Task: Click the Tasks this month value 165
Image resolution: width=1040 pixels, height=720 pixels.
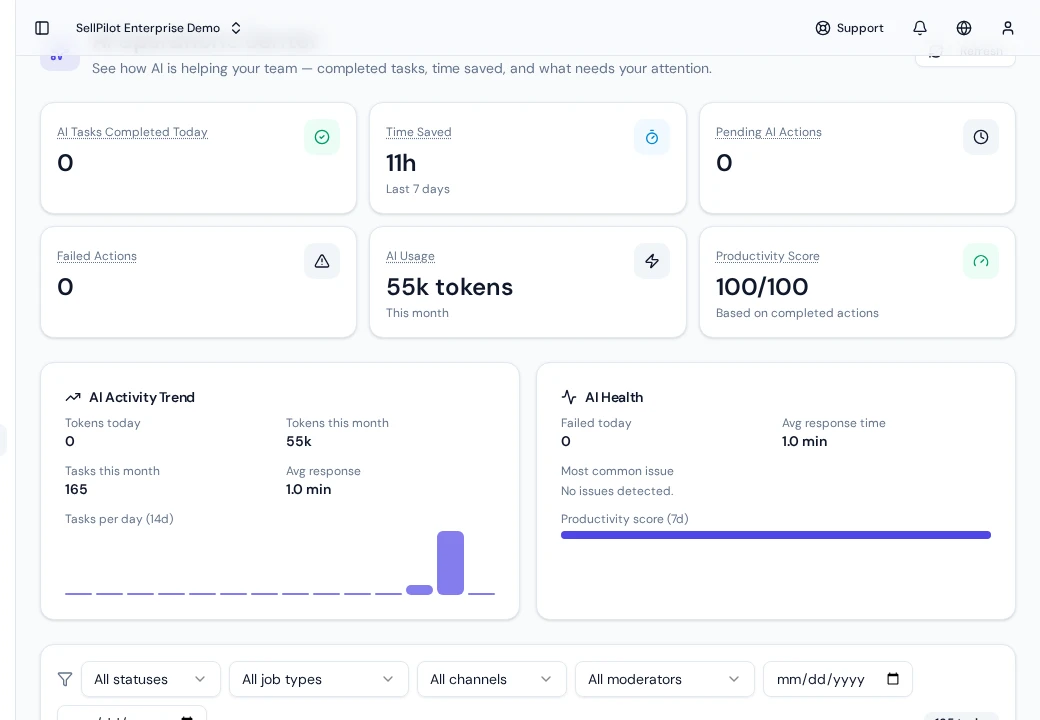Action: 76,489
